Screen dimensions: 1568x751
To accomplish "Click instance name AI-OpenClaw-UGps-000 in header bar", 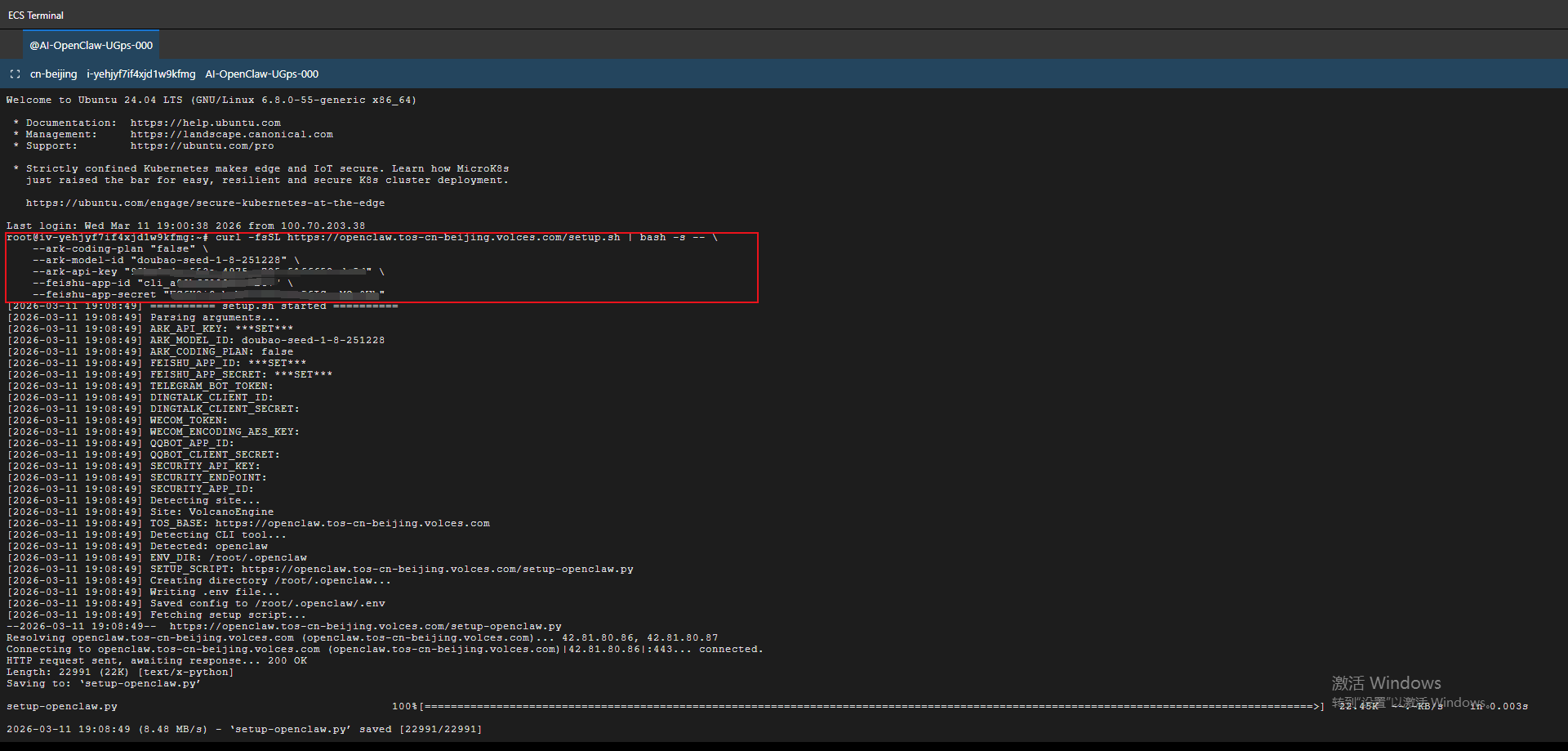I will pos(262,74).
